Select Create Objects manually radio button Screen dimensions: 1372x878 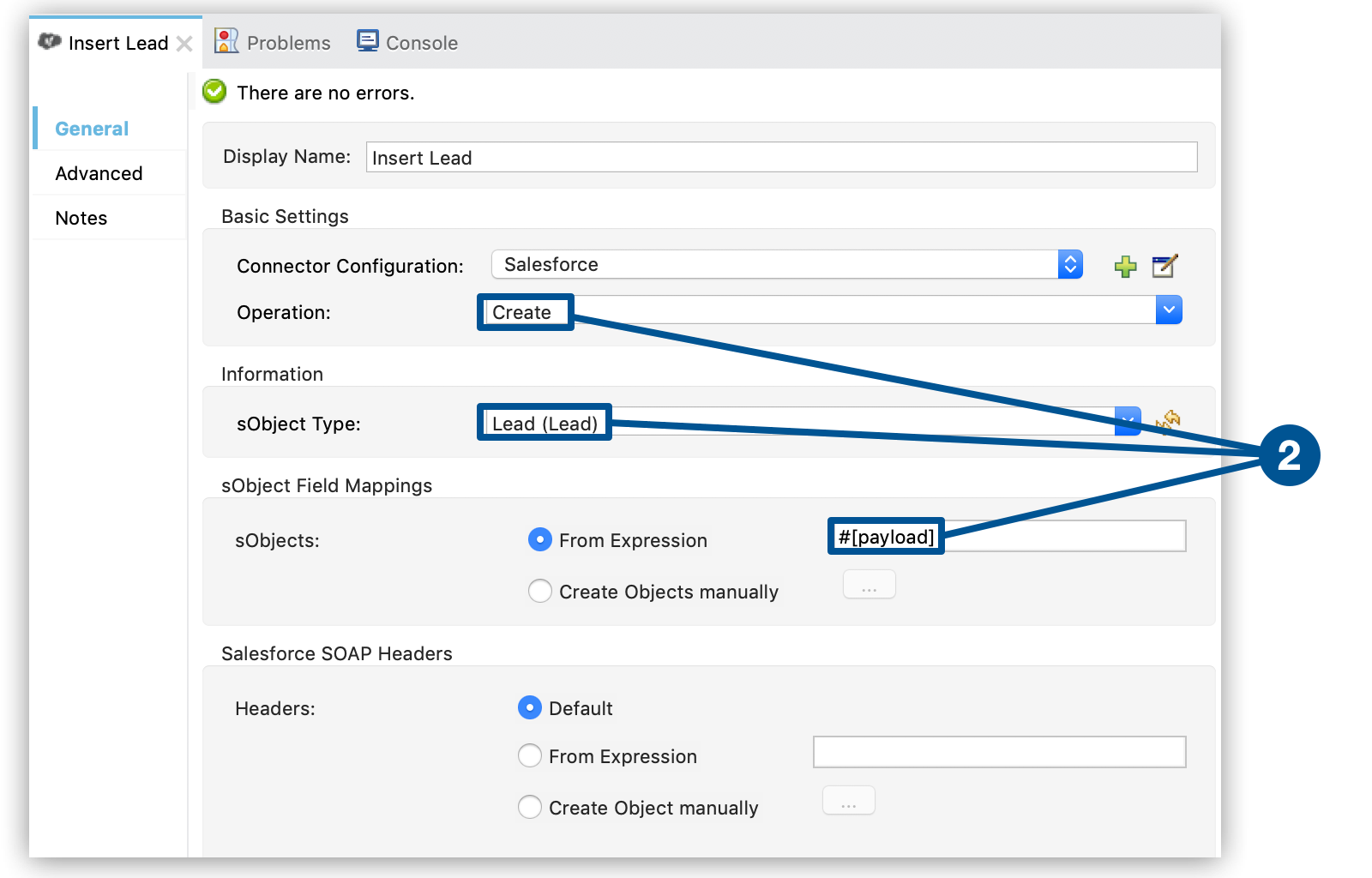click(540, 591)
